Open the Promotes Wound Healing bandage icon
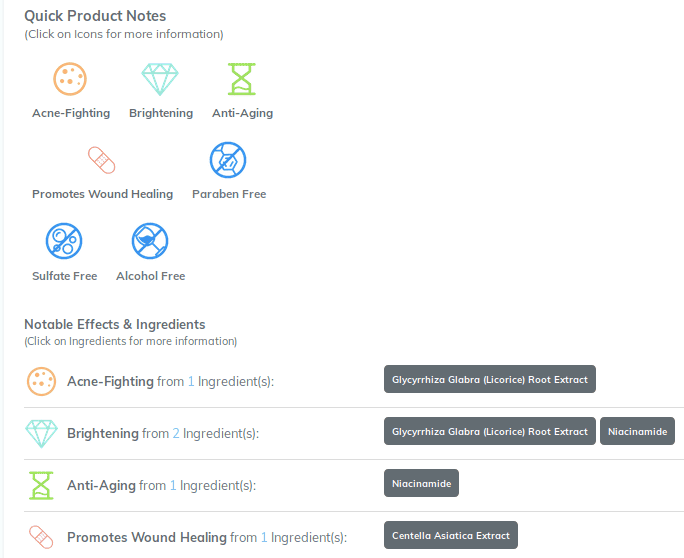The height and width of the screenshot is (558, 684). point(102,160)
